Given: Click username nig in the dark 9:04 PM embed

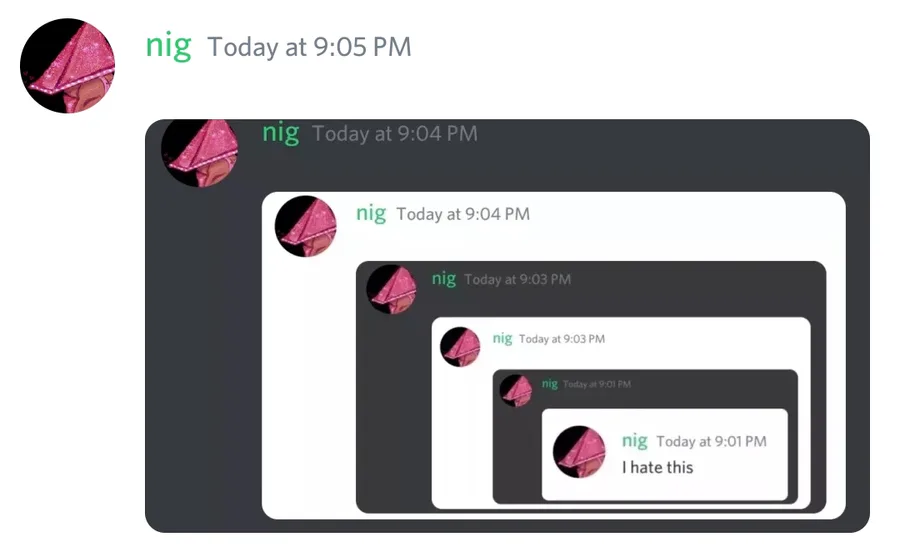Looking at the screenshot, I should coord(281,133).
